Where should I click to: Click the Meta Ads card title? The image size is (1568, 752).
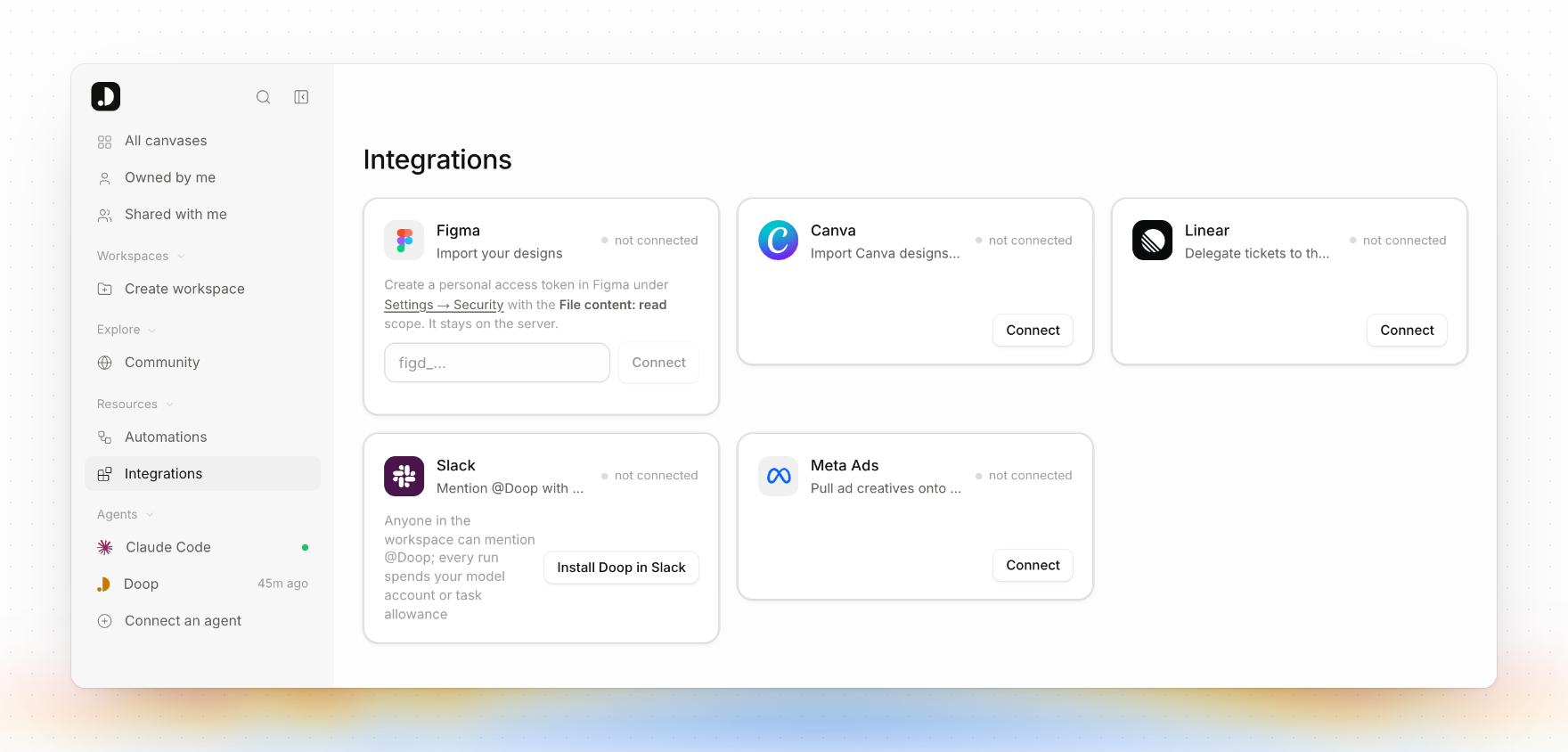pyautogui.click(x=845, y=466)
